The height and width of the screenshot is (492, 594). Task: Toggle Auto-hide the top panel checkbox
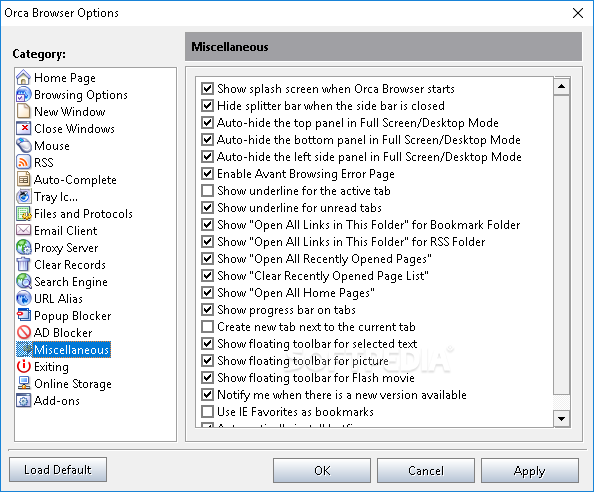coord(207,123)
